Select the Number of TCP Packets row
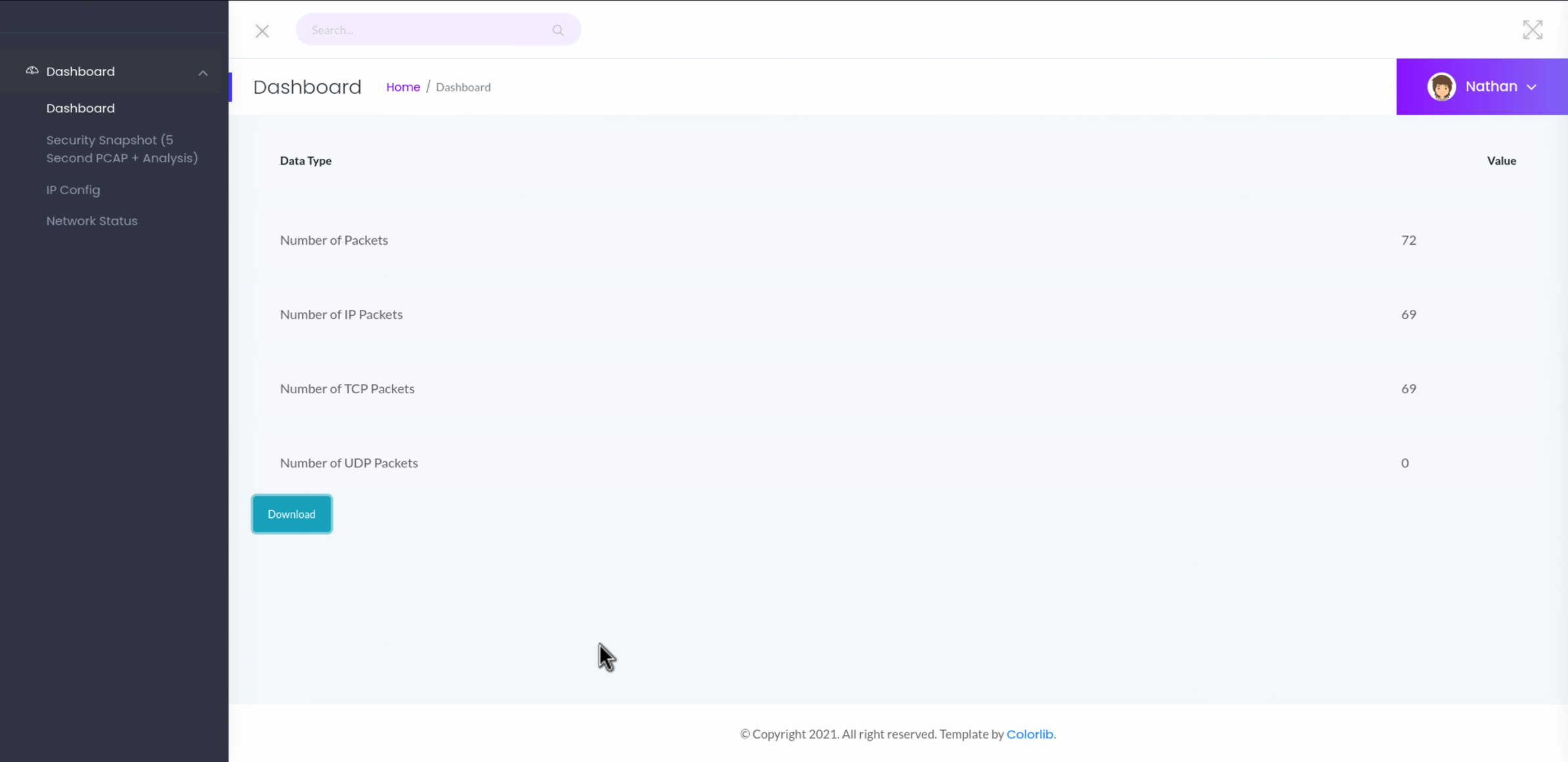This screenshot has height=762, width=1568. 347,389
